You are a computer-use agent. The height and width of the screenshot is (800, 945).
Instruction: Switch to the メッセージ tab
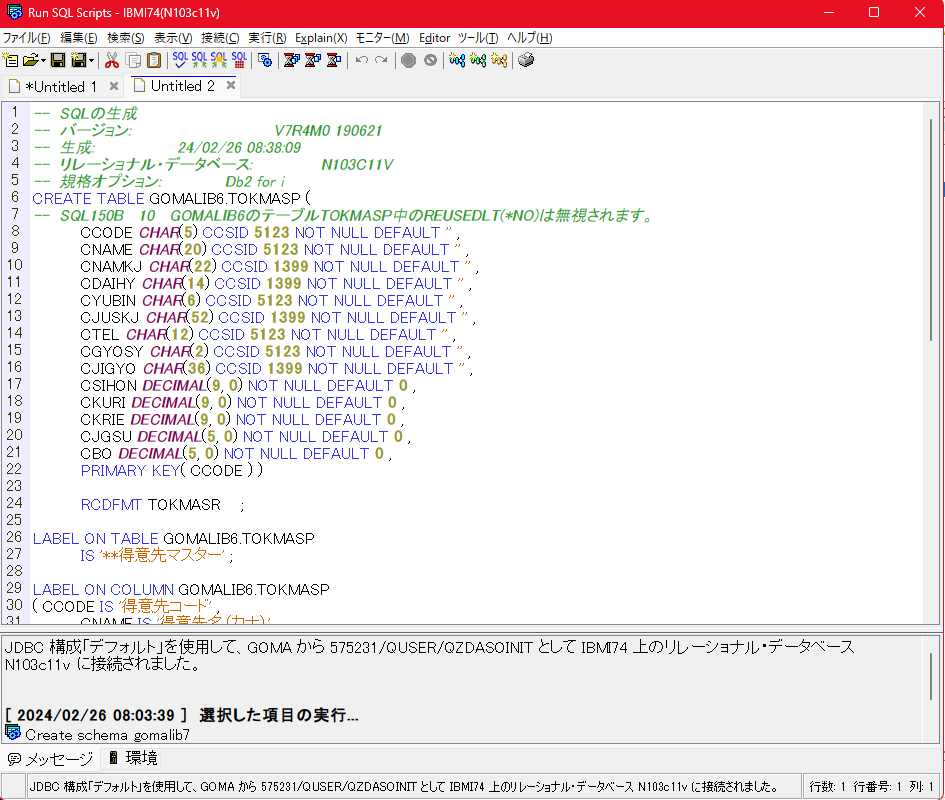[x=51, y=758]
